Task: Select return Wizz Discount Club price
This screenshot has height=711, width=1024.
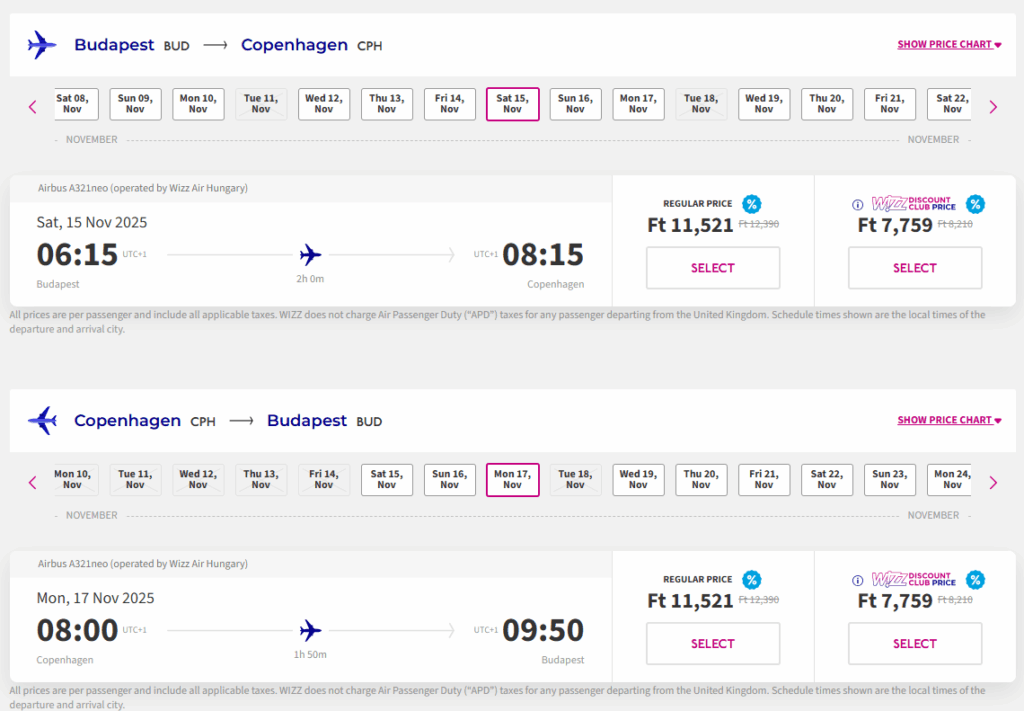Action: click(915, 644)
